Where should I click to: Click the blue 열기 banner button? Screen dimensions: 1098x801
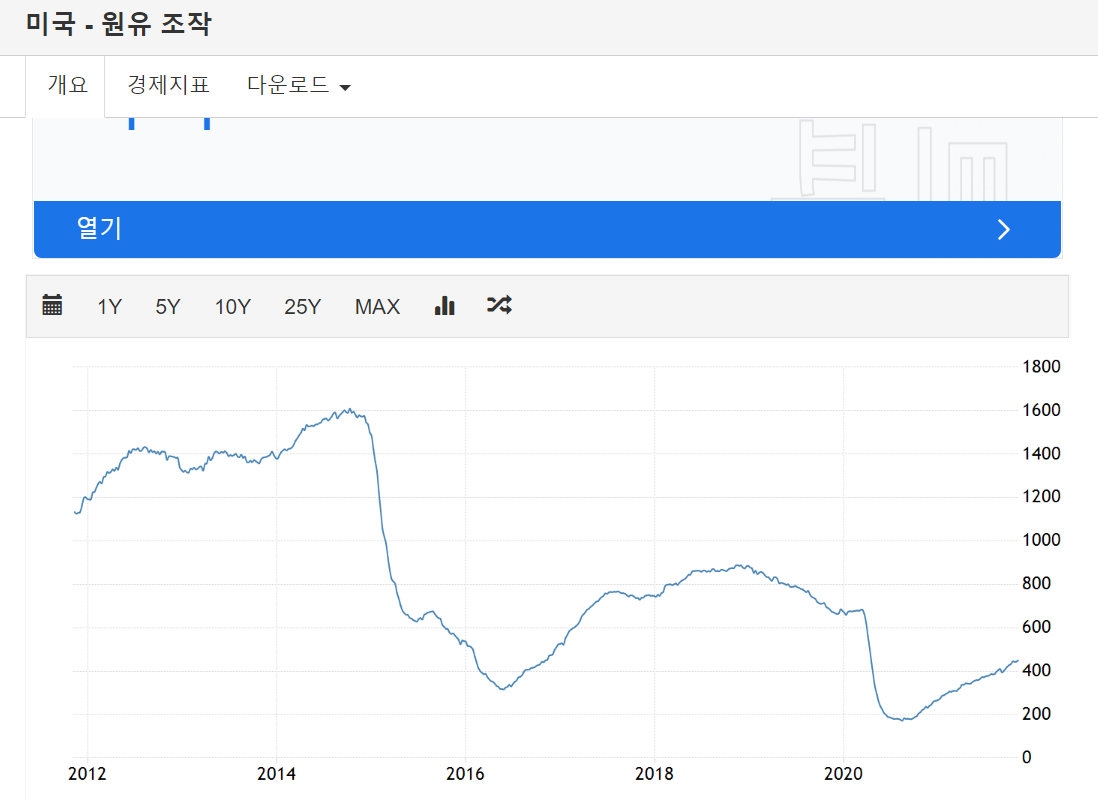(x=548, y=230)
